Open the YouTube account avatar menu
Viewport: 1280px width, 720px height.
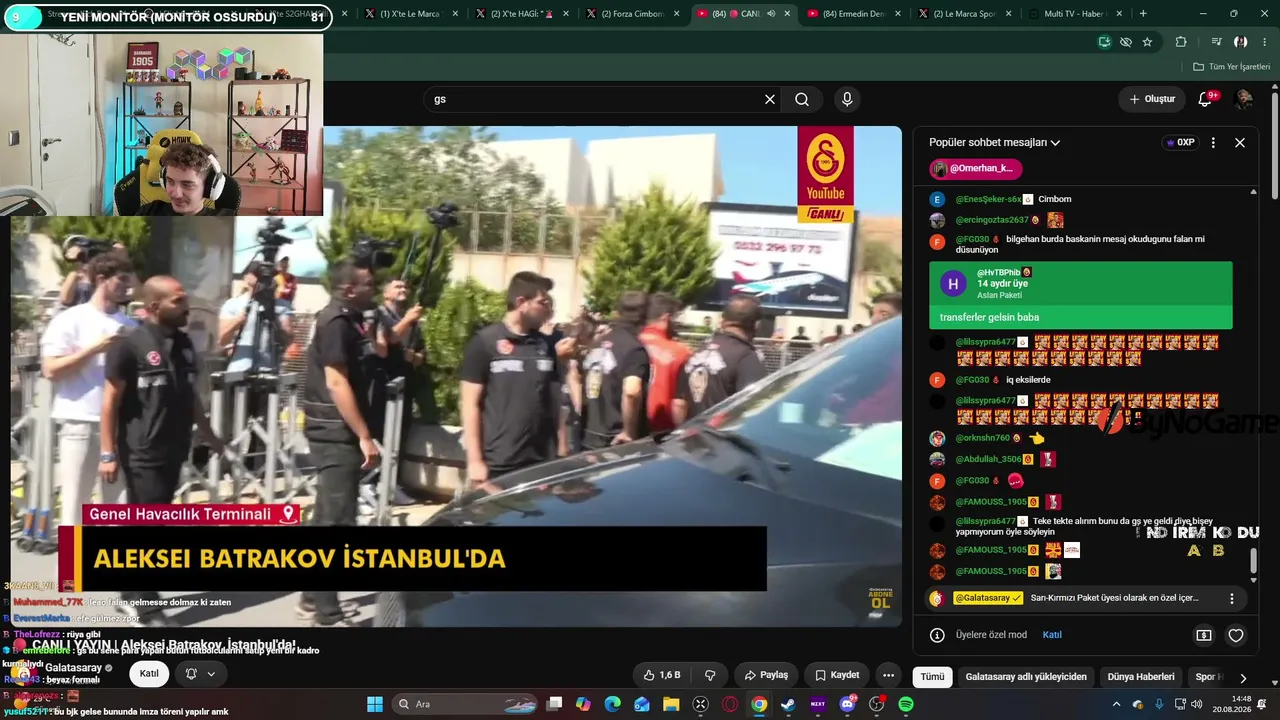point(1244,99)
